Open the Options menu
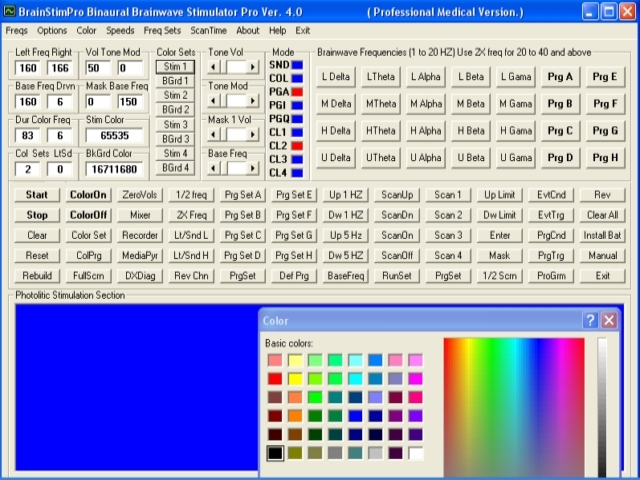 click(52, 31)
